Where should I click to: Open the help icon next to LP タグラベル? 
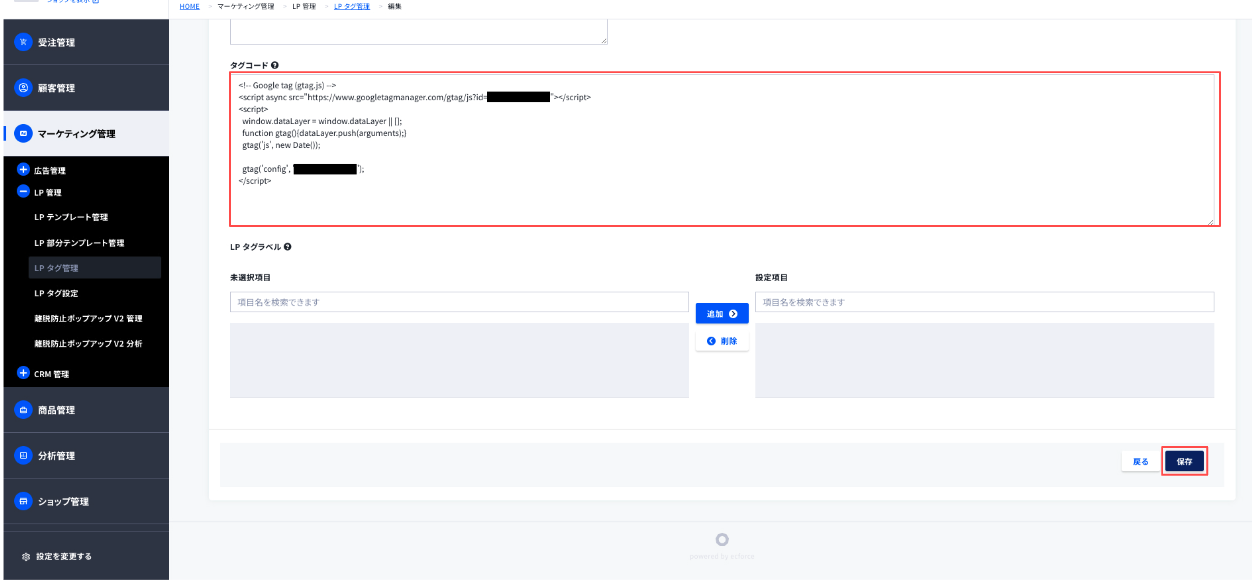(288, 247)
